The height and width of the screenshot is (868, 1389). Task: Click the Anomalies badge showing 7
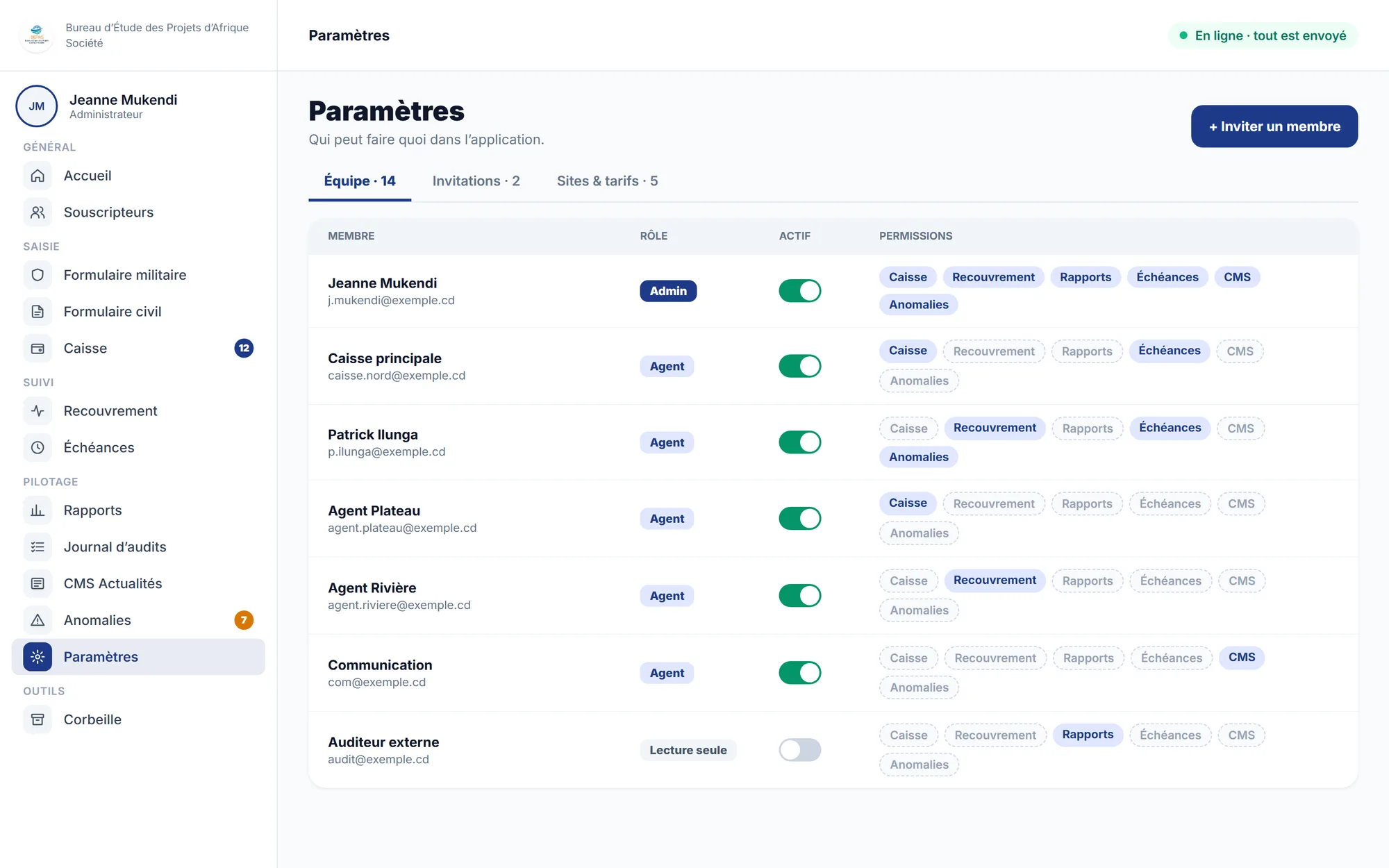point(244,620)
